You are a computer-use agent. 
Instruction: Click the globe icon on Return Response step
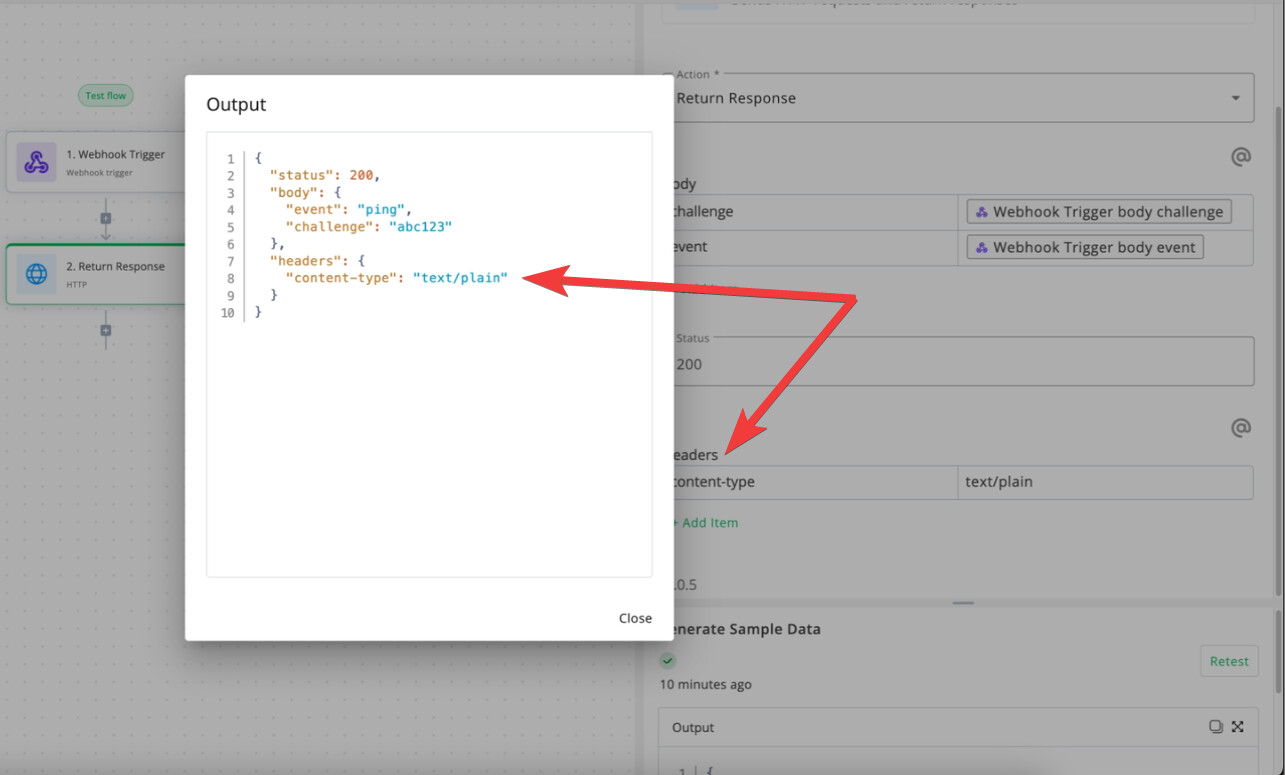pyautogui.click(x=37, y=274)
